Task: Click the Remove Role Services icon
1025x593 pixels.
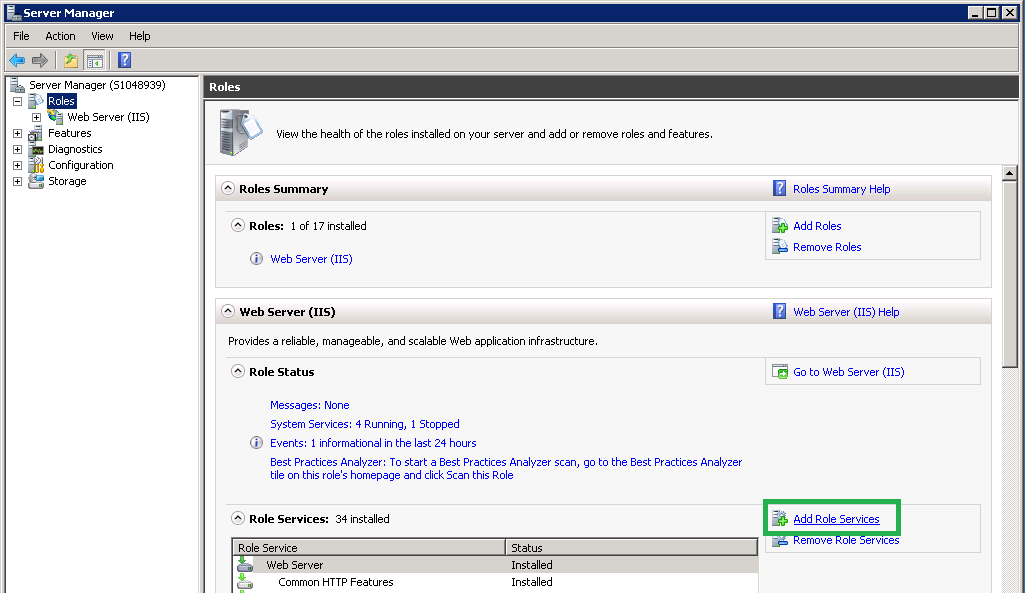Action: 780,541
